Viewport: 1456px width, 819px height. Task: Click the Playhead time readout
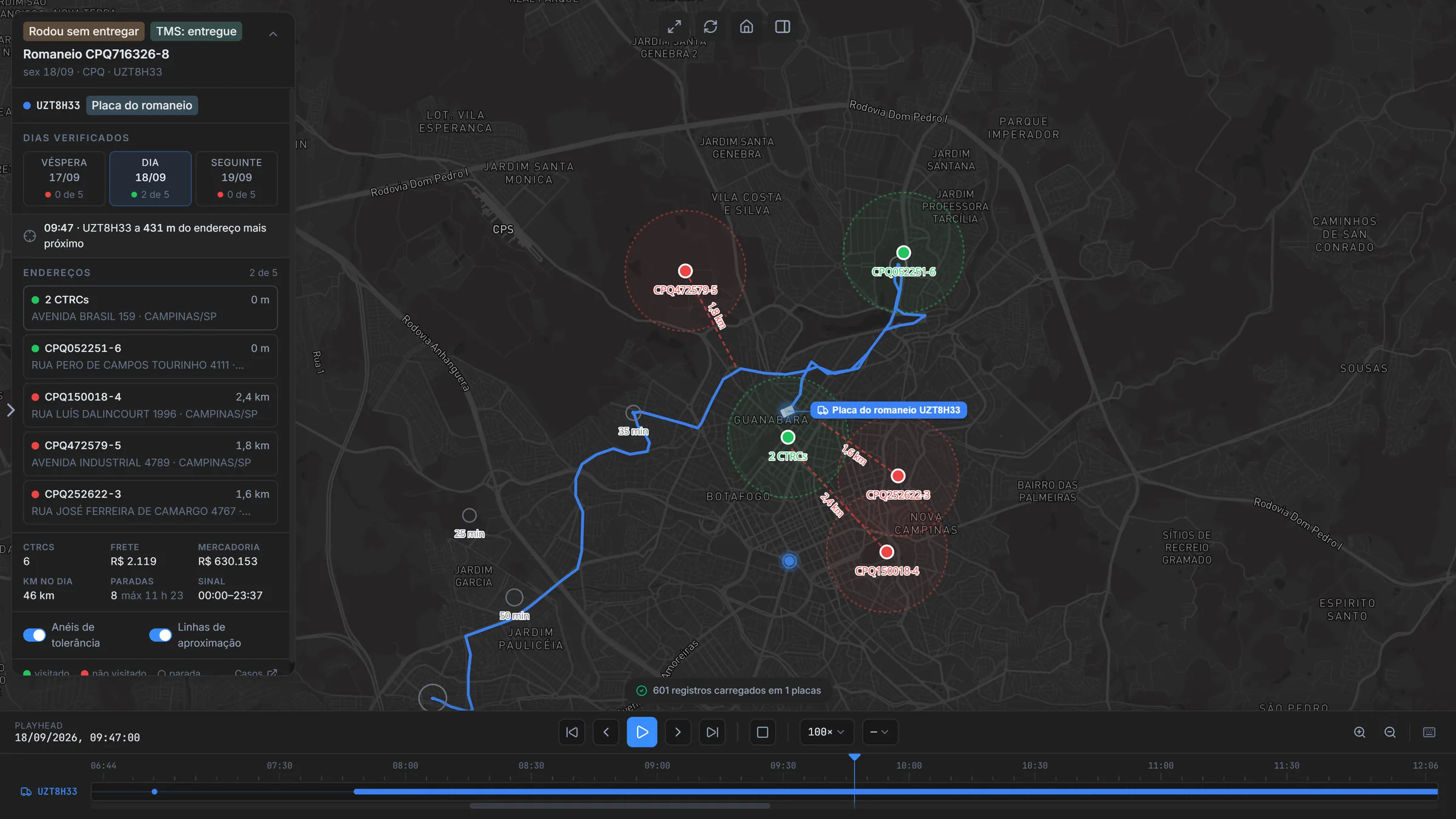coord(77,738)
